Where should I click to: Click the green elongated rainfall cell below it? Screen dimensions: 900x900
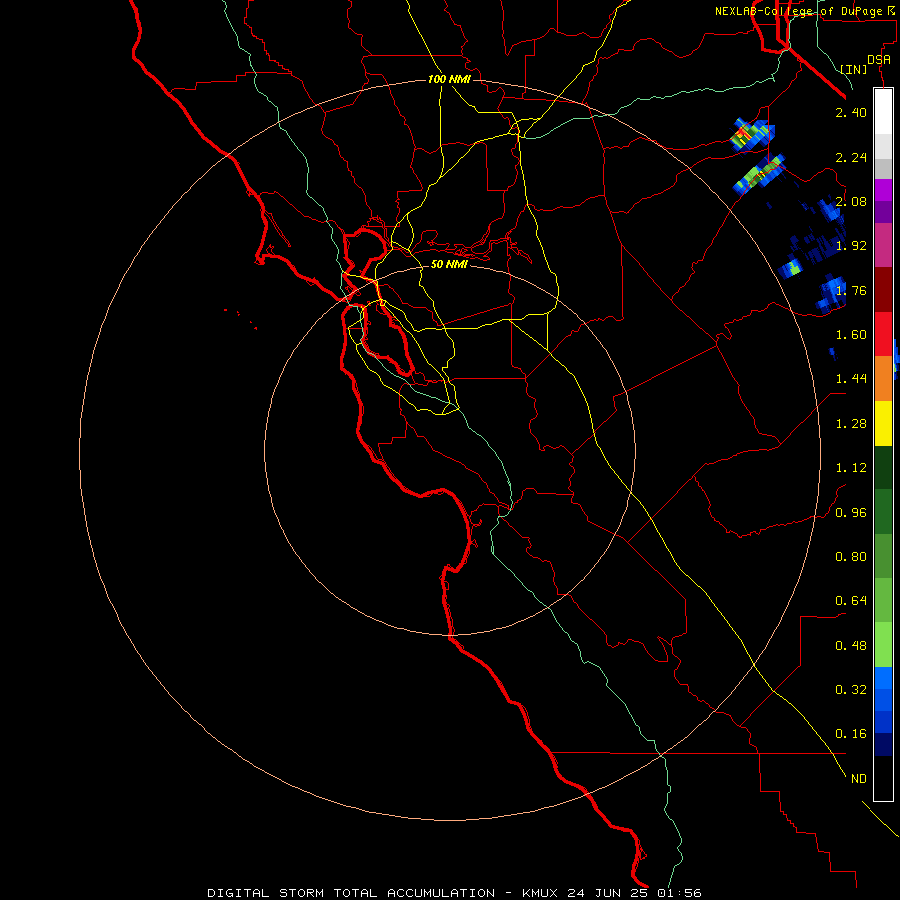(759, 174)
